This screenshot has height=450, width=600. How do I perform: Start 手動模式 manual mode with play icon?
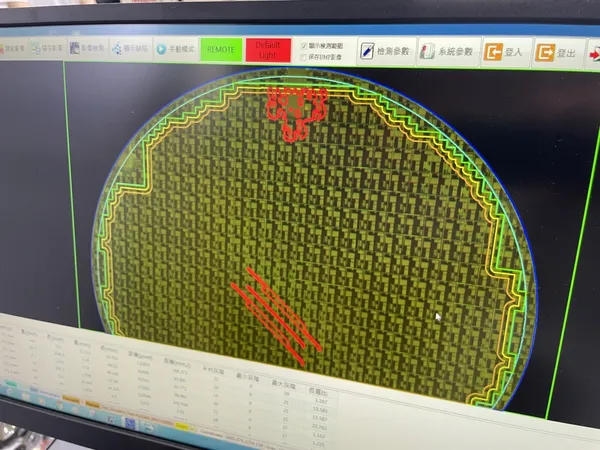175,49
